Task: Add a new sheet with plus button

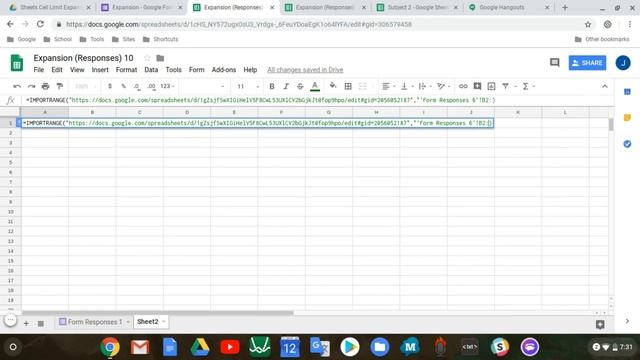Action: [x=26, y=323]
